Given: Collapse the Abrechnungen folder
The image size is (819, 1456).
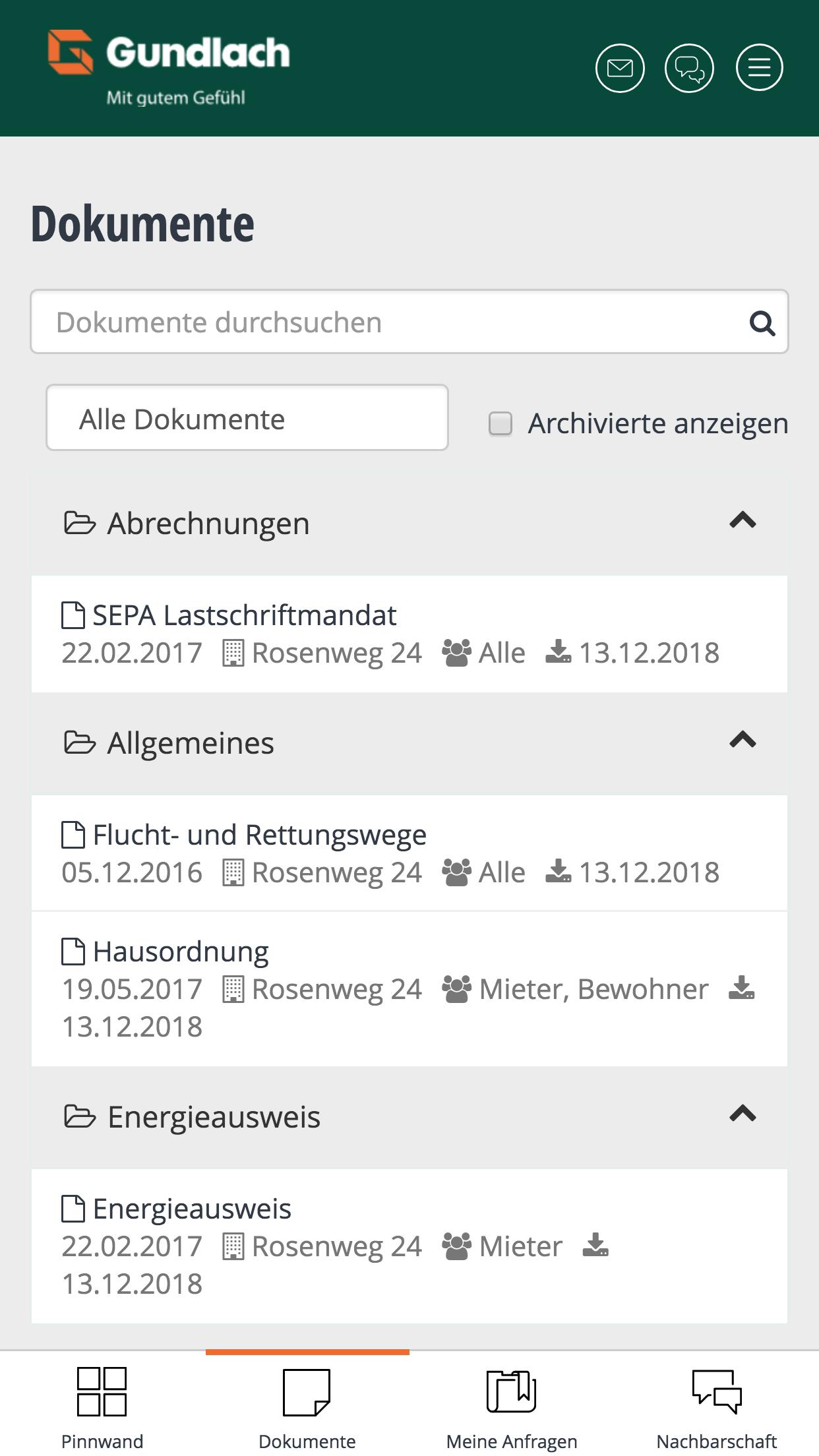Looking at the screenshot, I should (743, 521).
